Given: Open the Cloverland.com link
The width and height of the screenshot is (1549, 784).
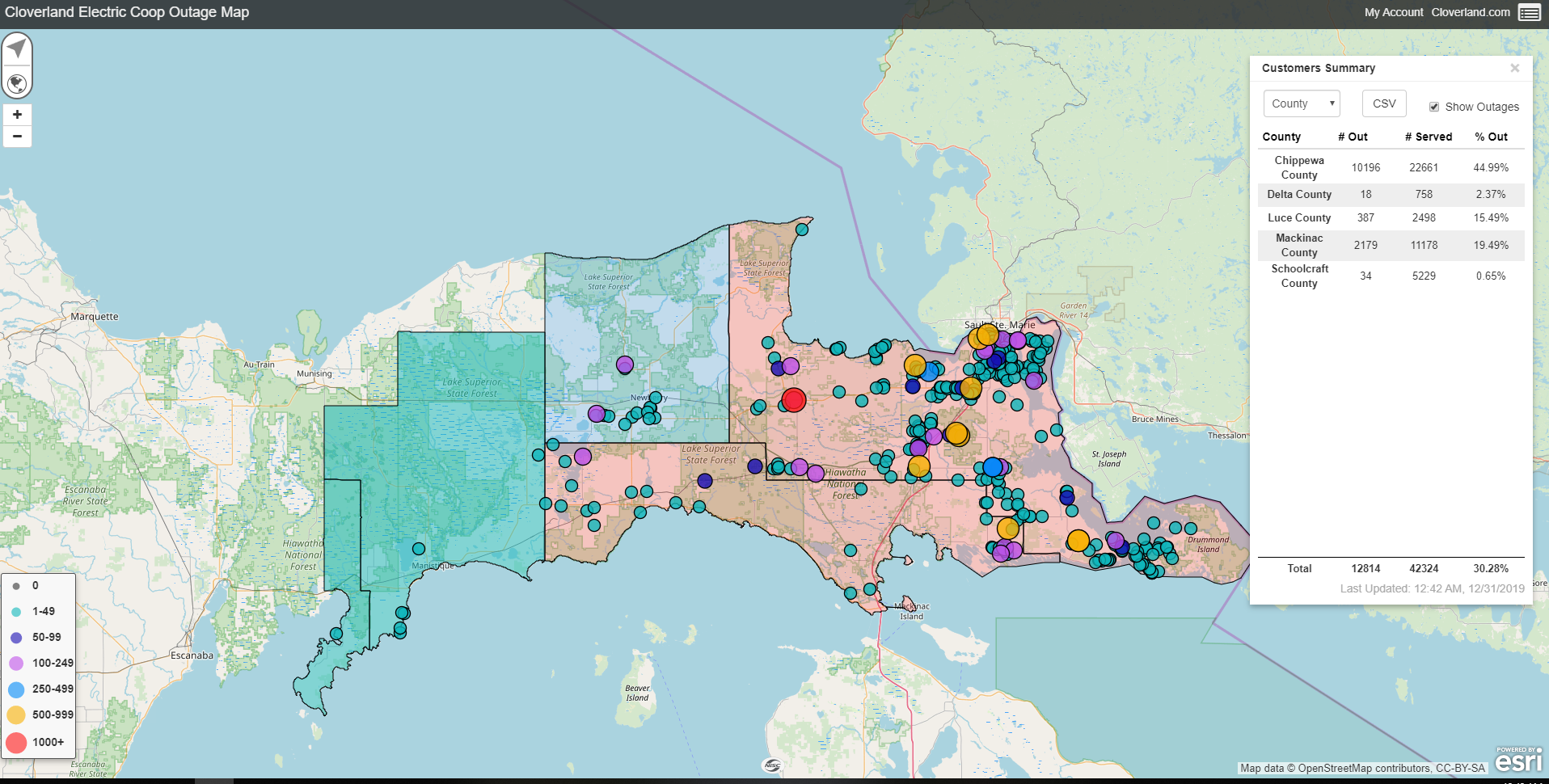Looking at the screenshot, I should pyautogui.click(x=1471, y=12).
